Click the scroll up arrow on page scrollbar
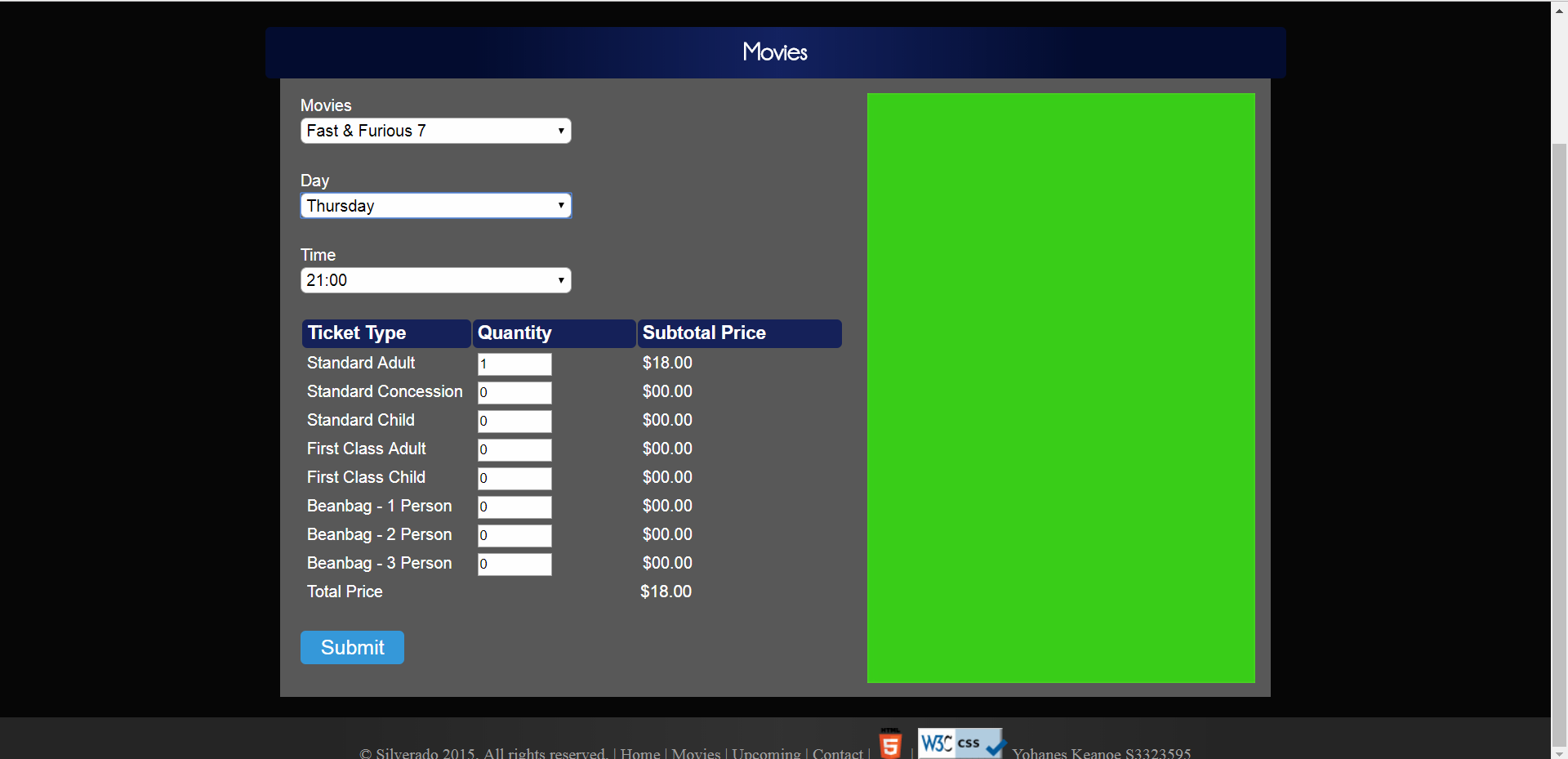This screenshot has width=1568, height=759. (x=1559, y=11)
